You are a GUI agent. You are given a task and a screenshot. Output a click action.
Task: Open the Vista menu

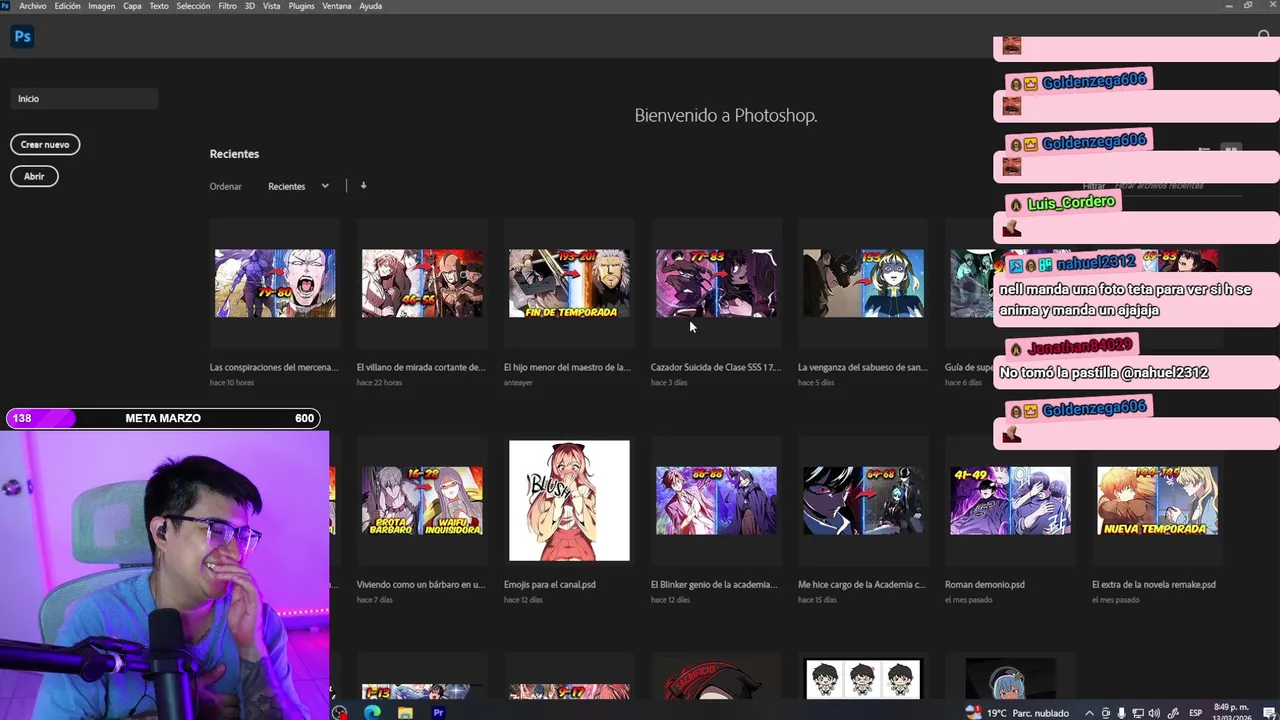(x=271, y=6)
